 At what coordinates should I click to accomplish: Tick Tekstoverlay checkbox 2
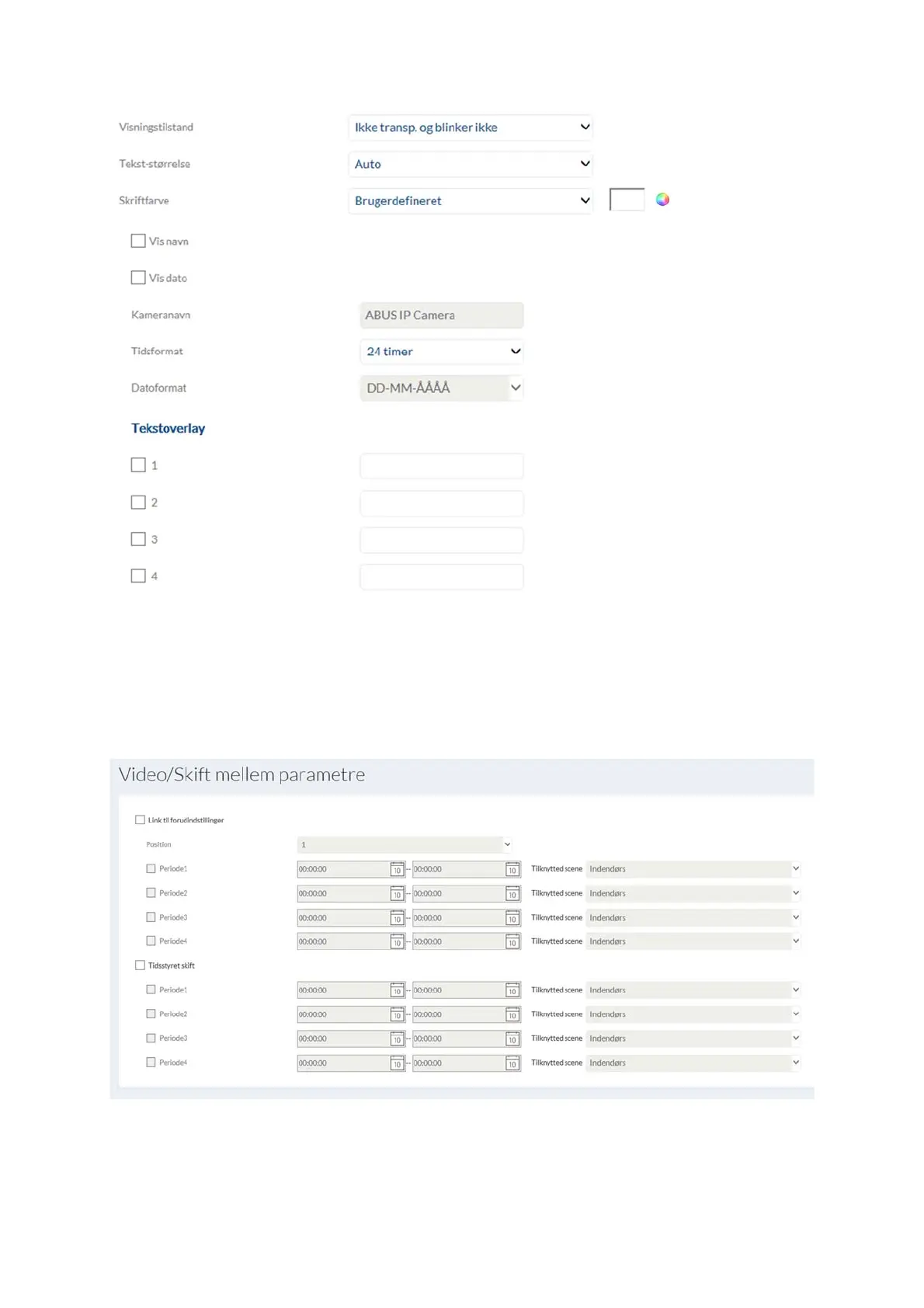(138, 502)
